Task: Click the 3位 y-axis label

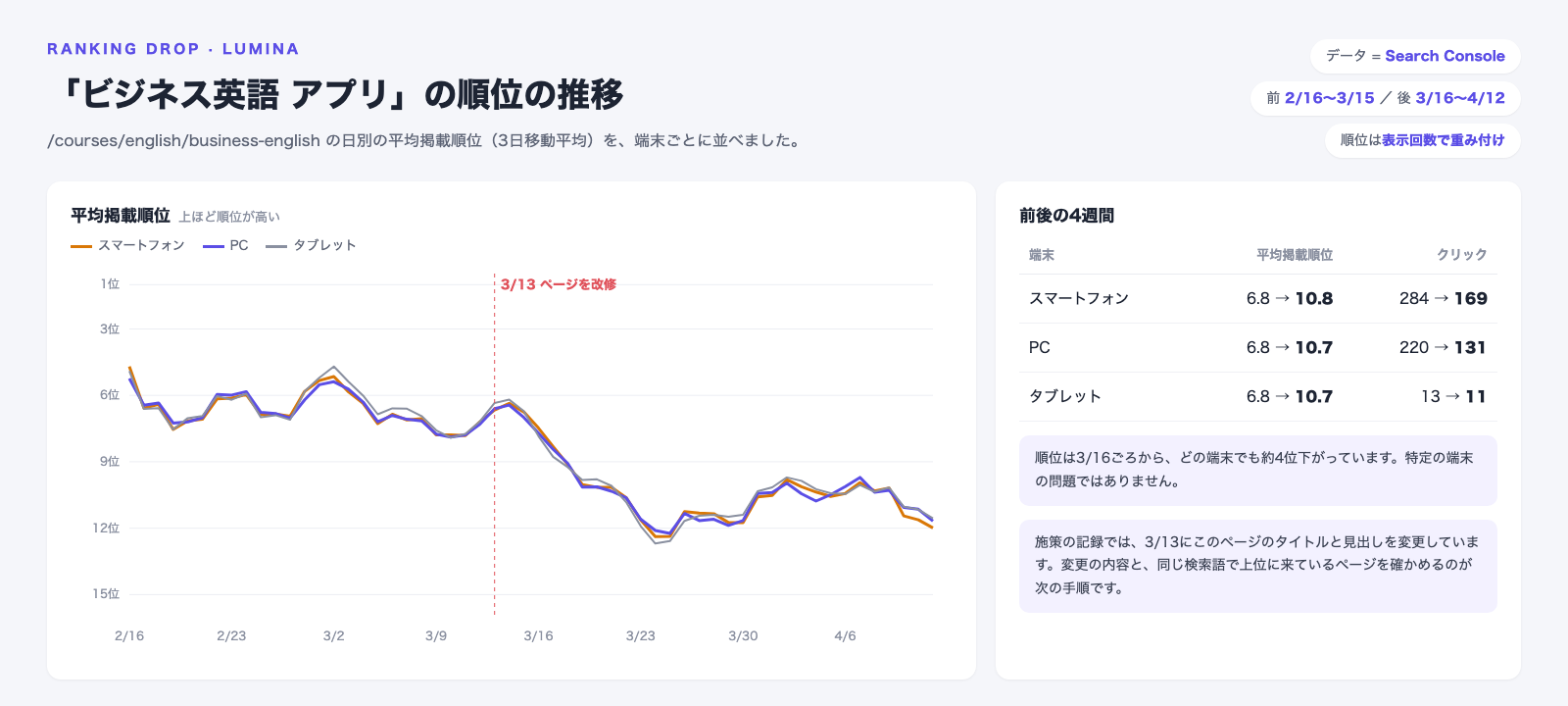Action: [110, 328]
